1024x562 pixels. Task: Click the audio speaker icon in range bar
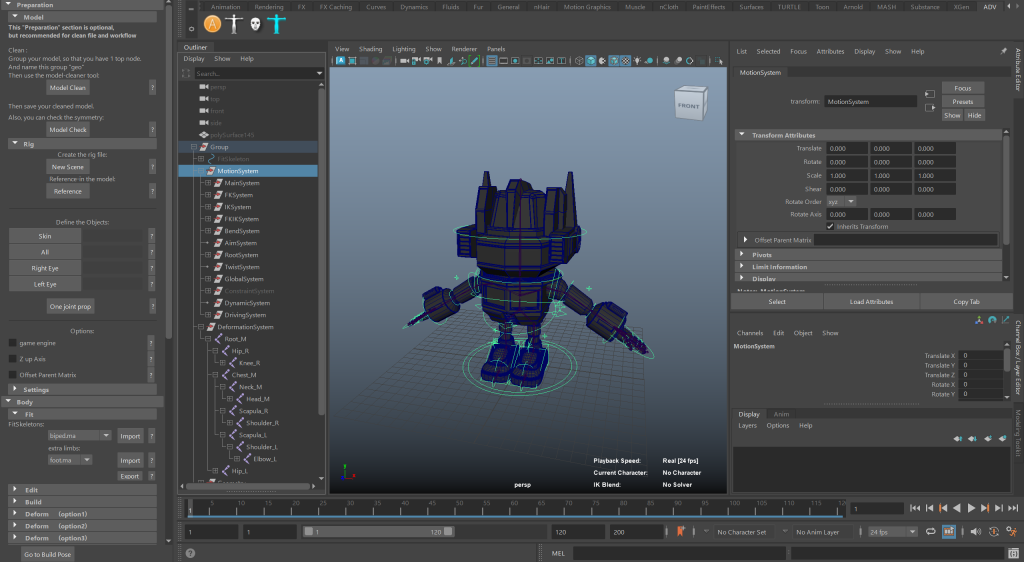(x=976, y=532)
